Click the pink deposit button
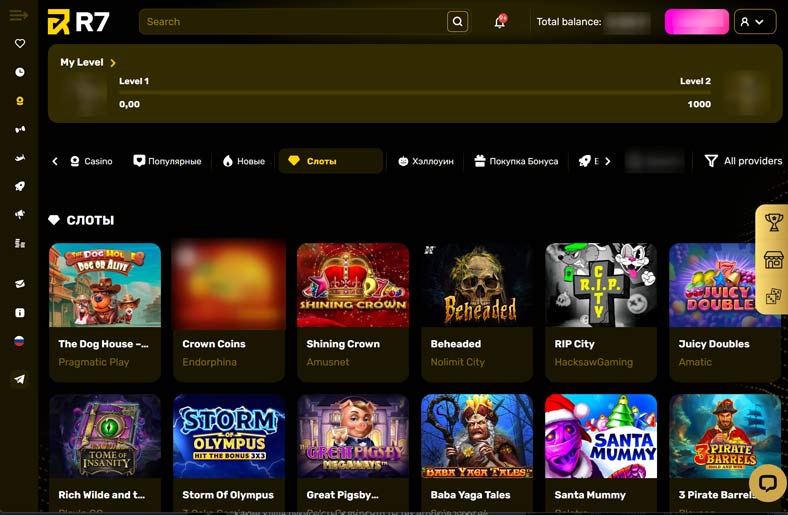 (x=696, y=22)
